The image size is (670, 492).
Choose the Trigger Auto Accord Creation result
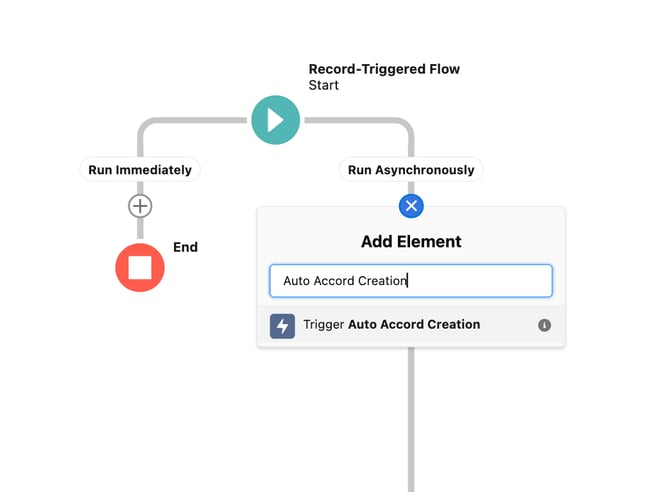[x=391, y=325]
